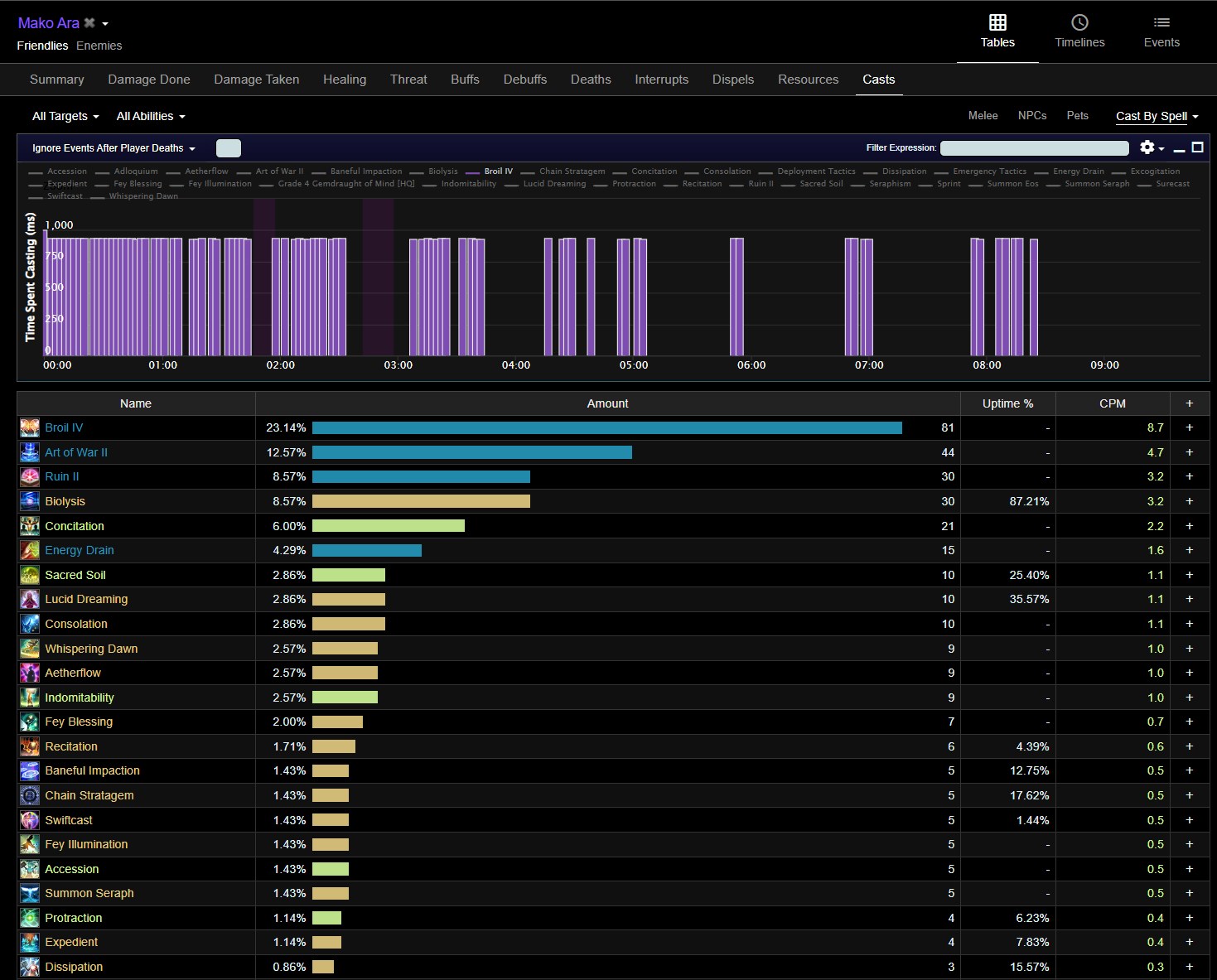The width and height of the screenshot is (1217, 980).
Task: Click the Ruin II spell icon
Action: 30,476
